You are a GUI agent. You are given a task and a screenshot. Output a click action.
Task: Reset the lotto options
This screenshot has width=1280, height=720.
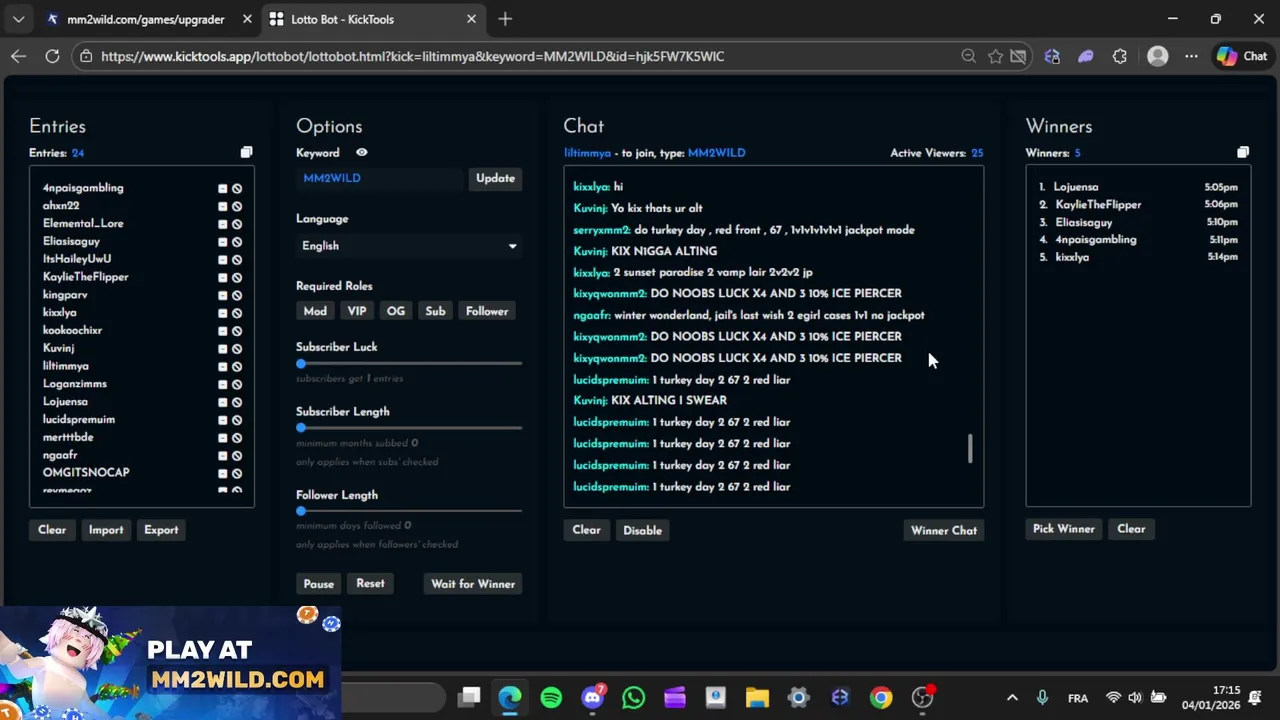point(370,584)
